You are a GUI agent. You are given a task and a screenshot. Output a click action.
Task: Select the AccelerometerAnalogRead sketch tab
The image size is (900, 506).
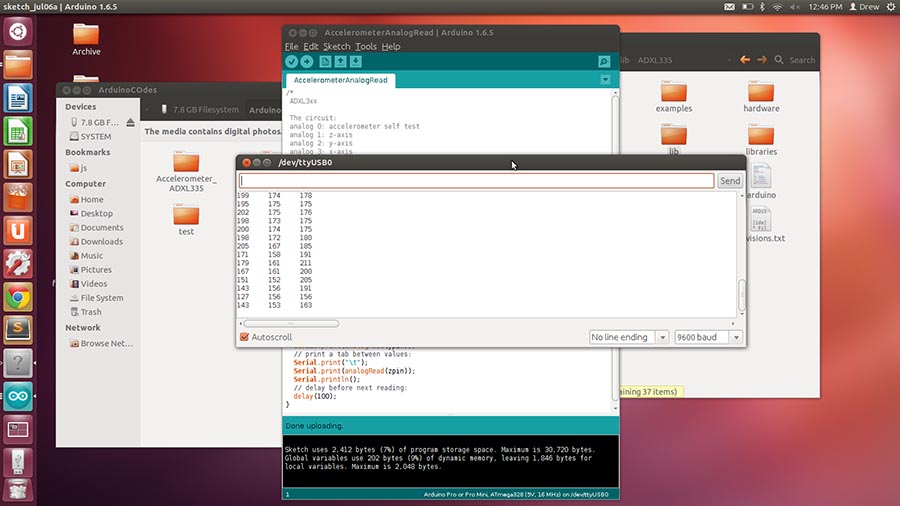[340, 80]
